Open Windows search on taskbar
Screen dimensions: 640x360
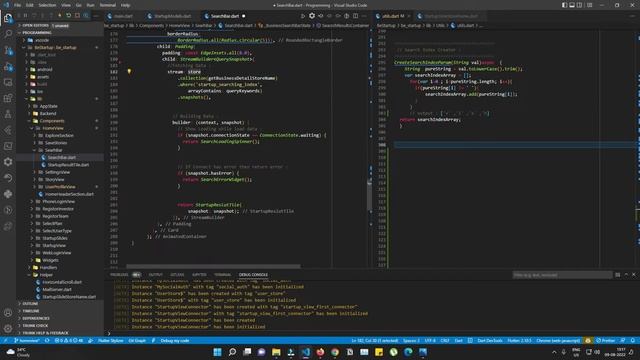[x=232, y=352]
